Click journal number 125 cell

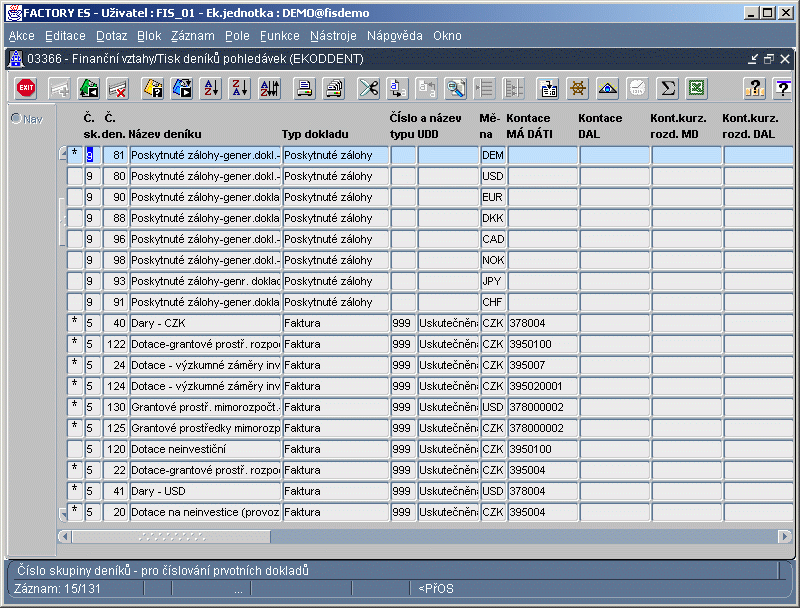(115, 428)
